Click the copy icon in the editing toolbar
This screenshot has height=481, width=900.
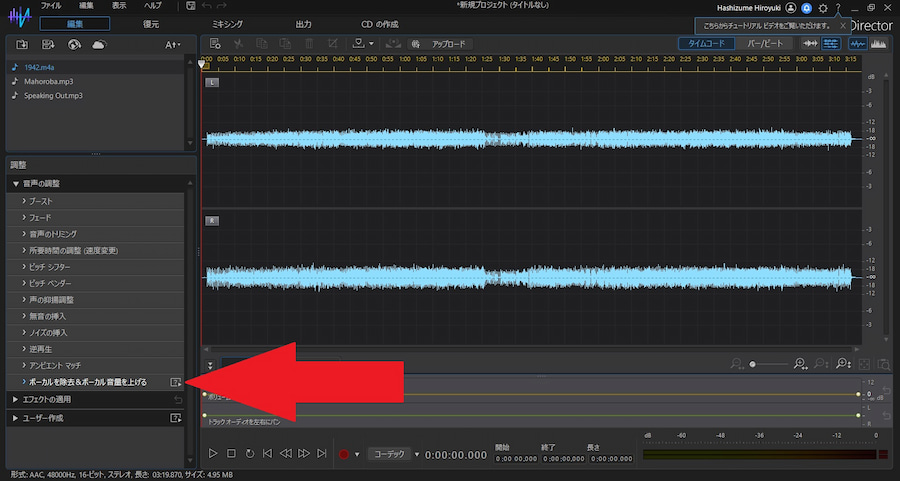262,44
